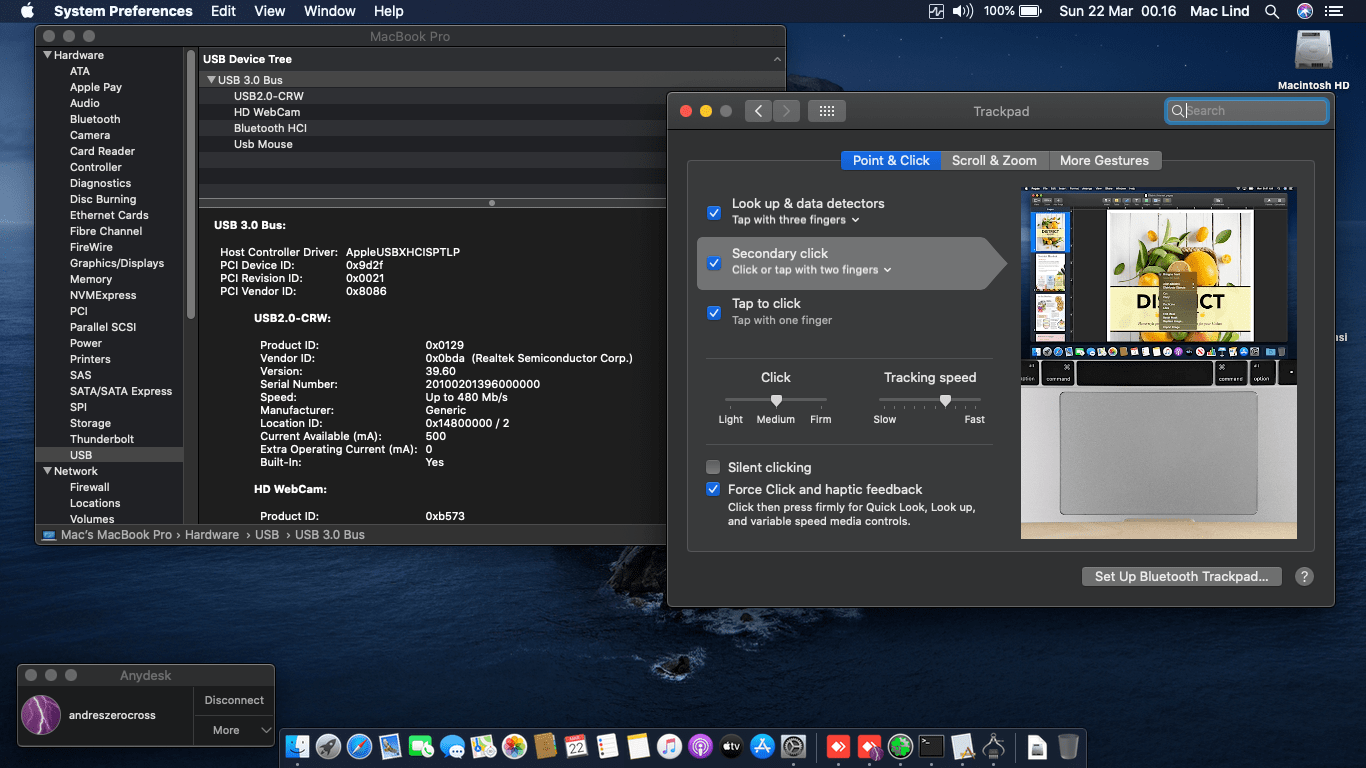Click Set Up Bluetooth Trackpad button
The width and height of the screenshot is (1366, 768).
coord(1181,576)
